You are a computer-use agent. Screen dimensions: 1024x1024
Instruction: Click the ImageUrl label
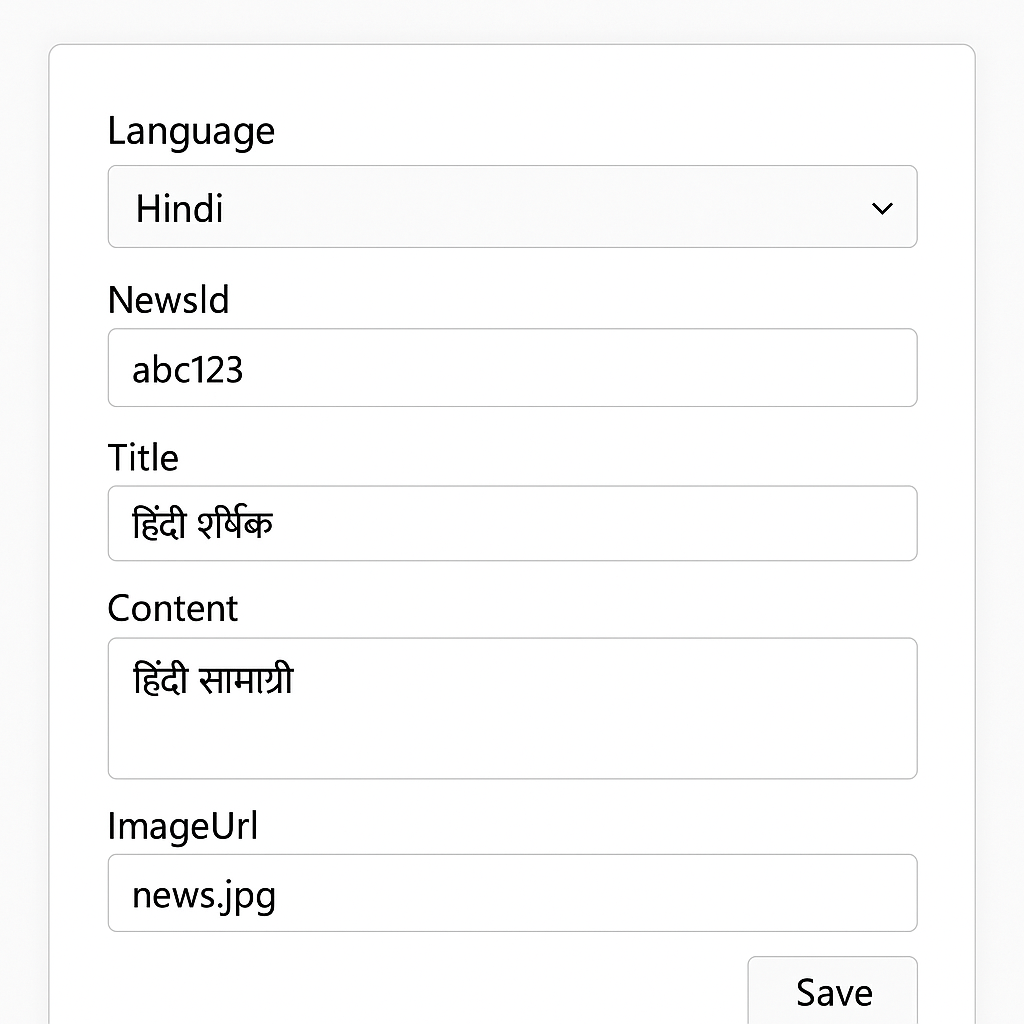(x=183, y=826)
